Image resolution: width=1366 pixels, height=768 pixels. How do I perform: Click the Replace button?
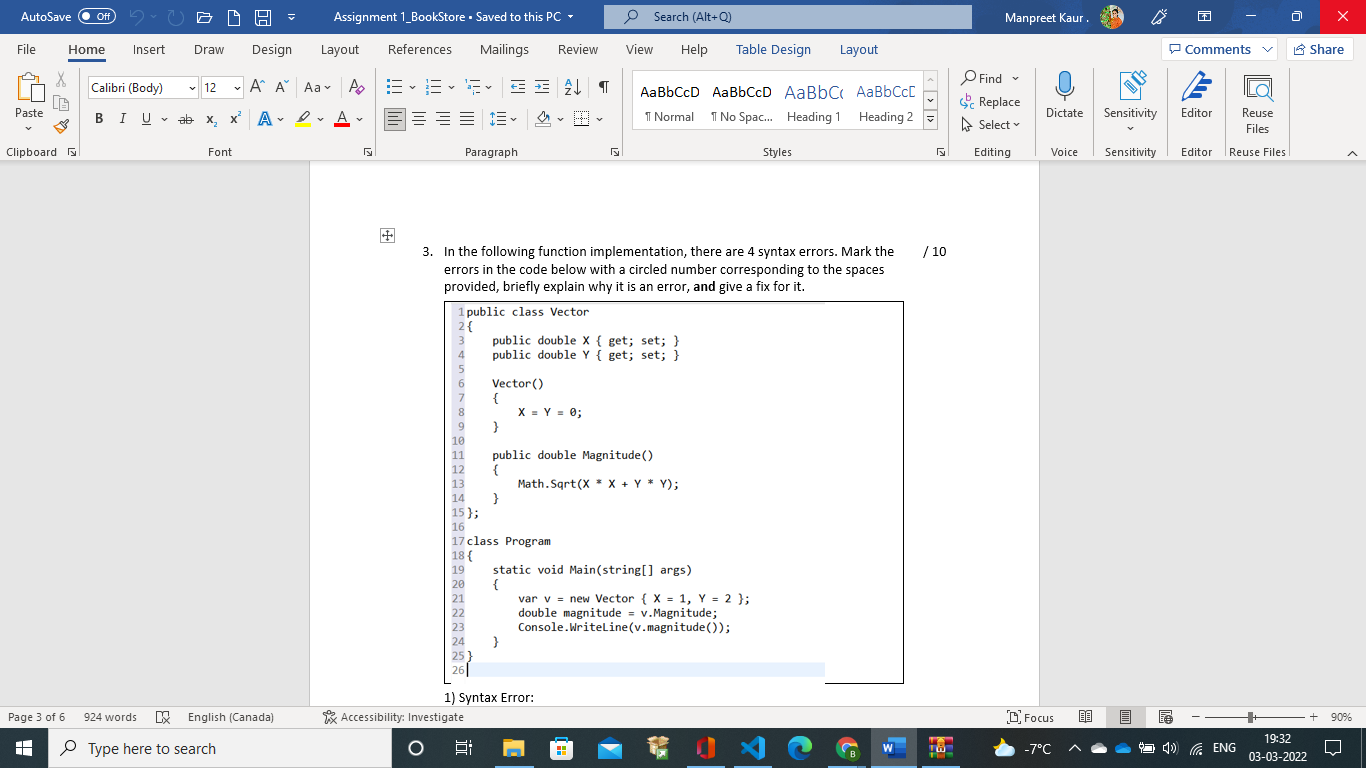point(990,101)
